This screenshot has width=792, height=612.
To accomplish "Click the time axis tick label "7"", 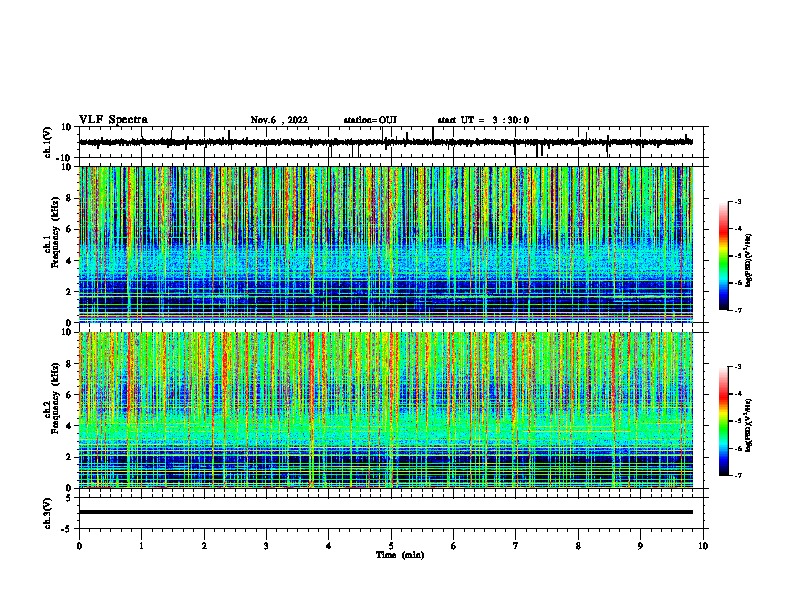I will coord(516,546).
